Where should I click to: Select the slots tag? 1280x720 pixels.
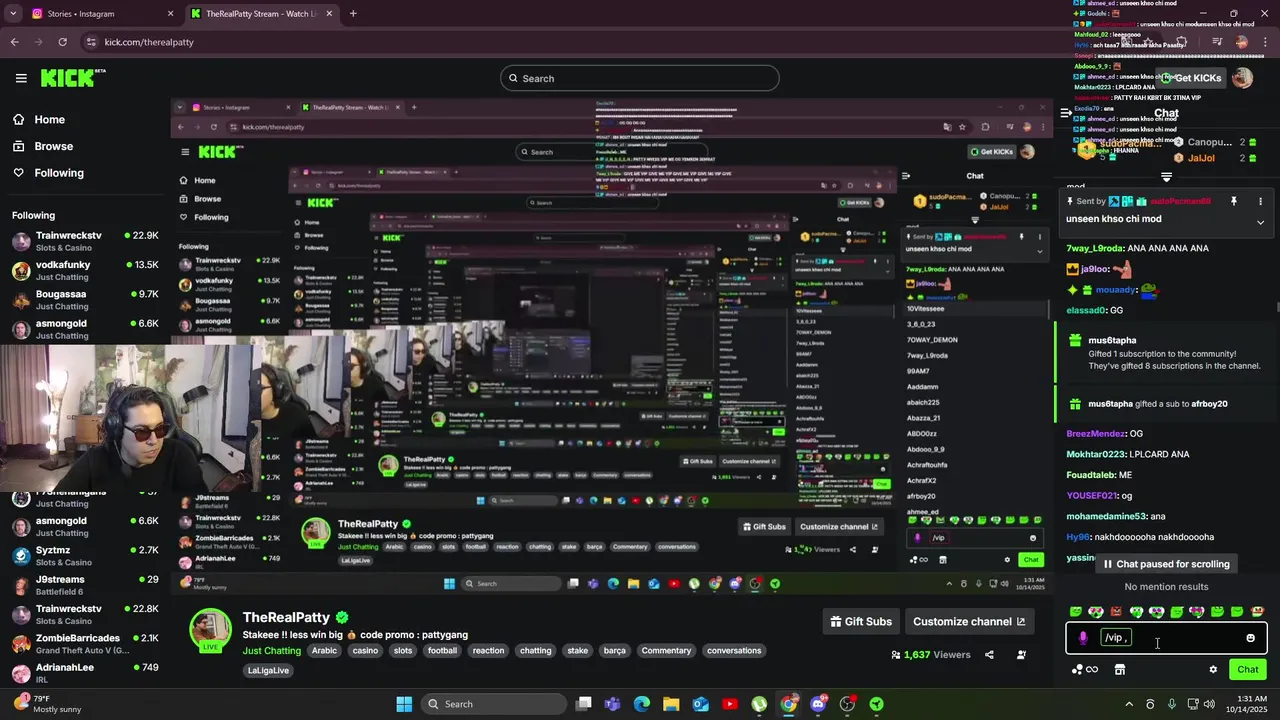[403, 650]
